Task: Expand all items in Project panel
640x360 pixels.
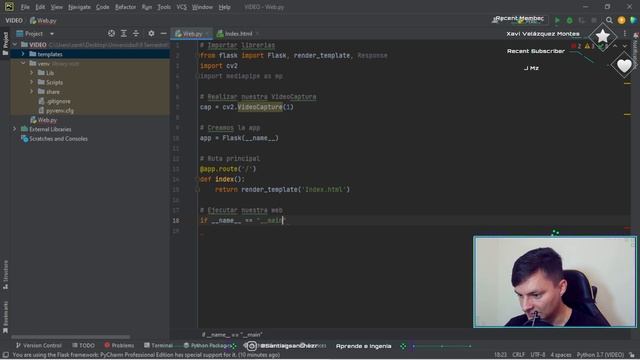Action: [x=124, y=33]
